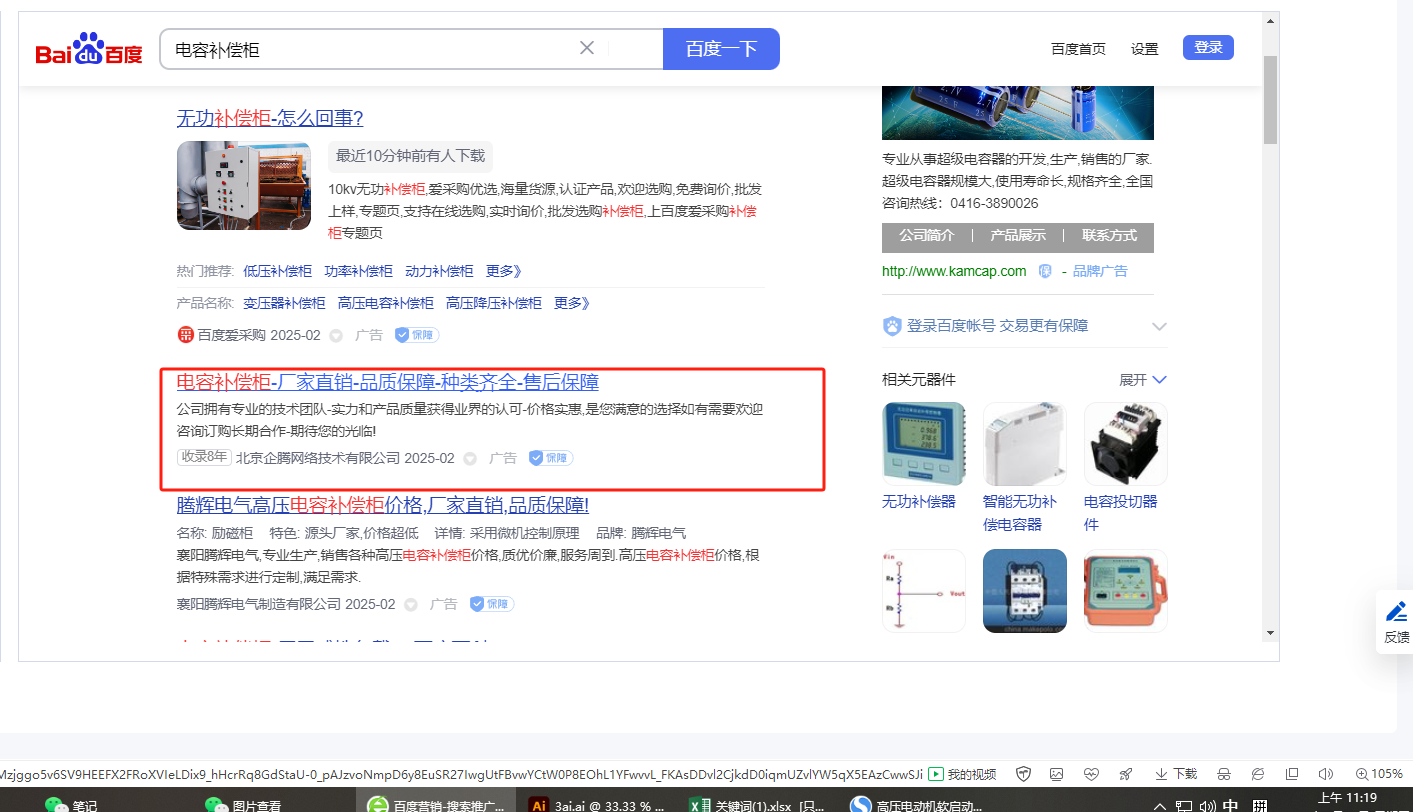
Task: Open dropdown arrow beside 北京企腾网络技术有限公司
Action: (470, 459)
